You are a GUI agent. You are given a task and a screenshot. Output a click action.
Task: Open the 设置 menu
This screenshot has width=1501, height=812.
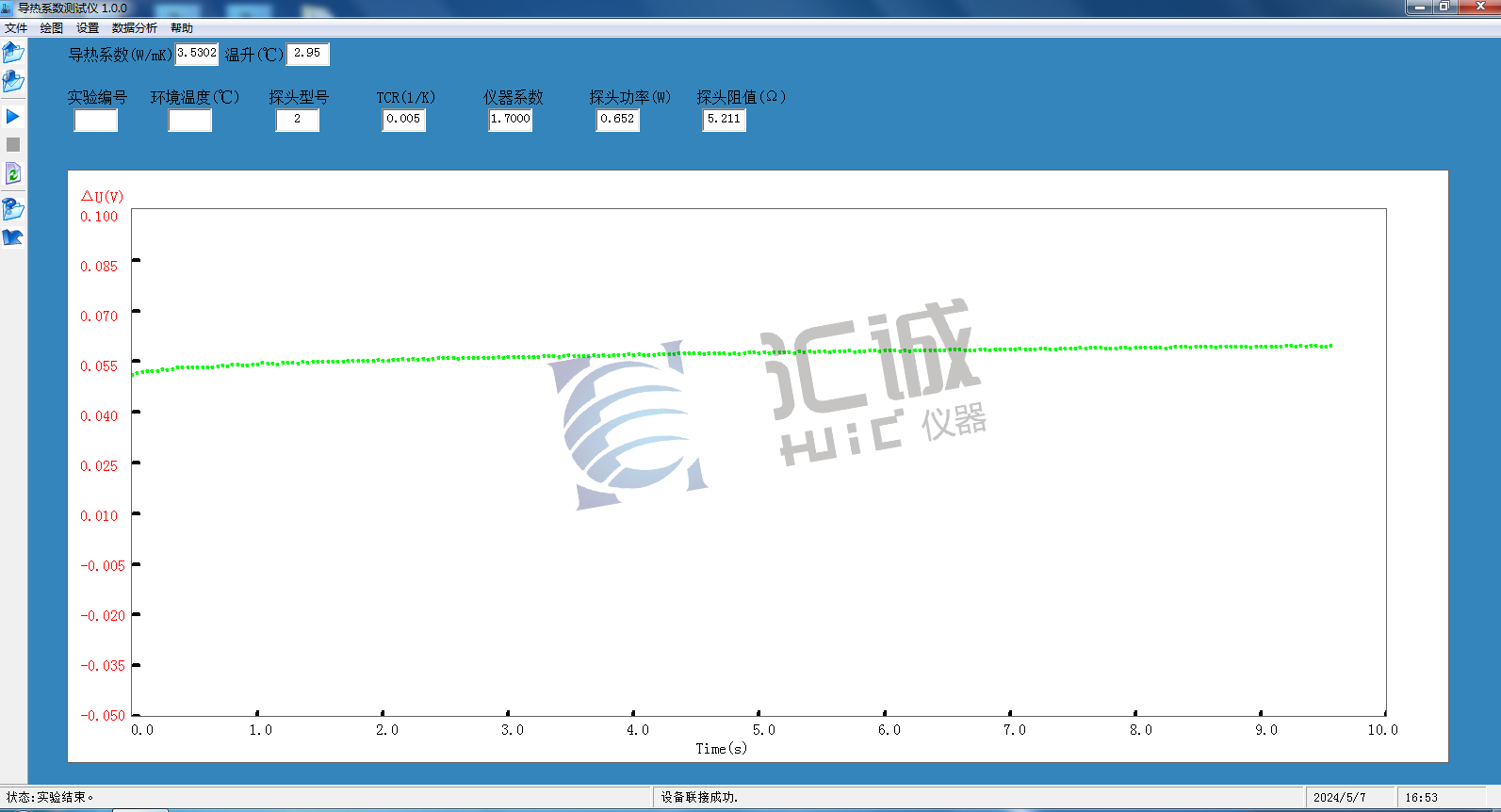pos(88,28)
